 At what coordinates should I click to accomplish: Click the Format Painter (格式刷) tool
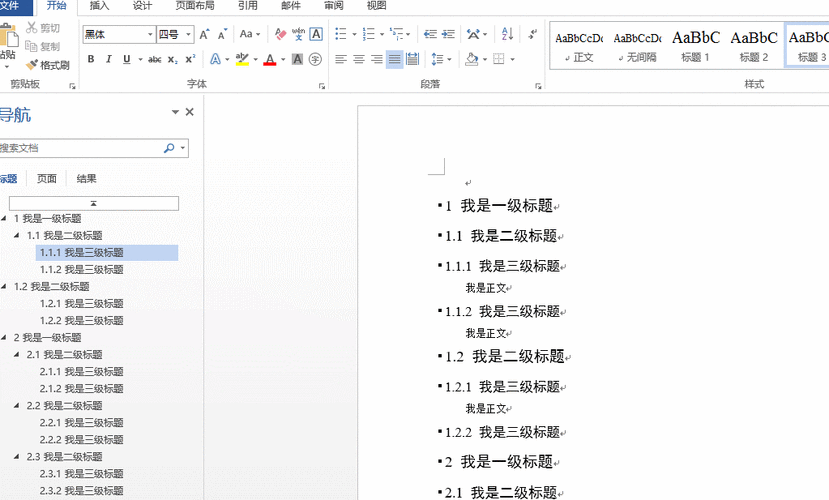[47, 65]
